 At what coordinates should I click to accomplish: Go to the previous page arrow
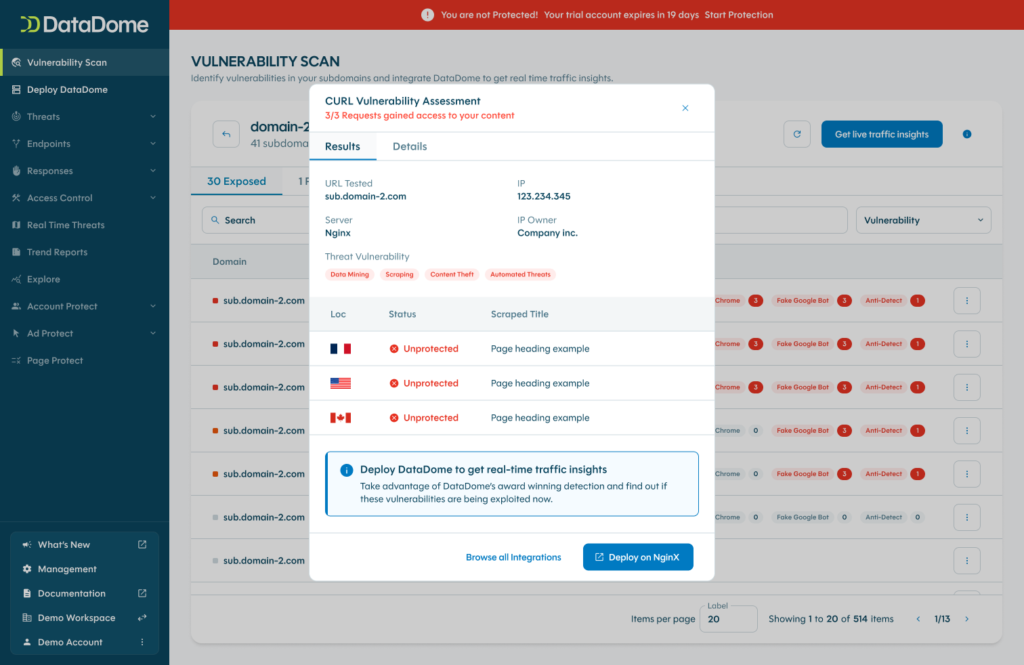[x=918, y=619]
